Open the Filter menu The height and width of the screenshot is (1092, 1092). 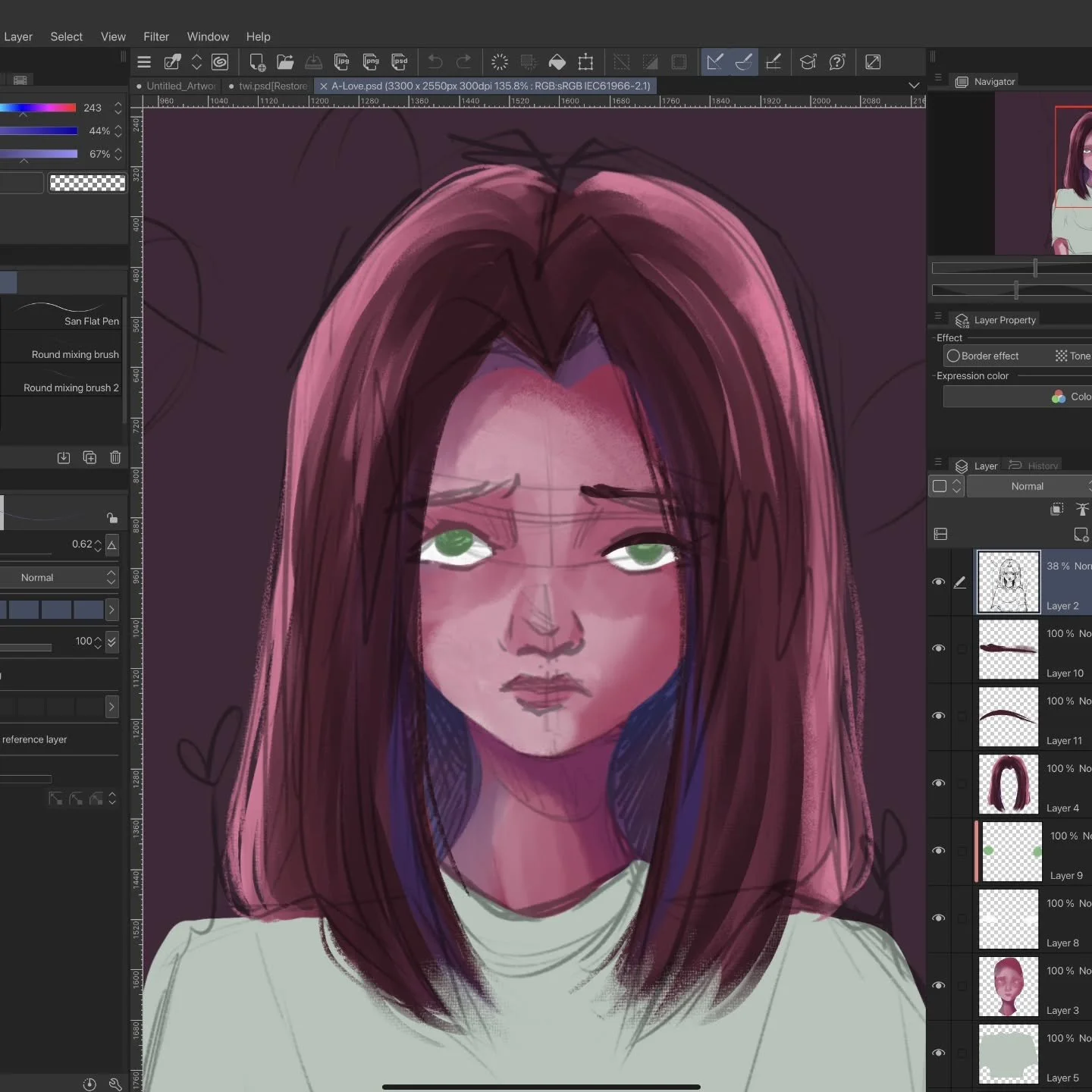(156, 36)
